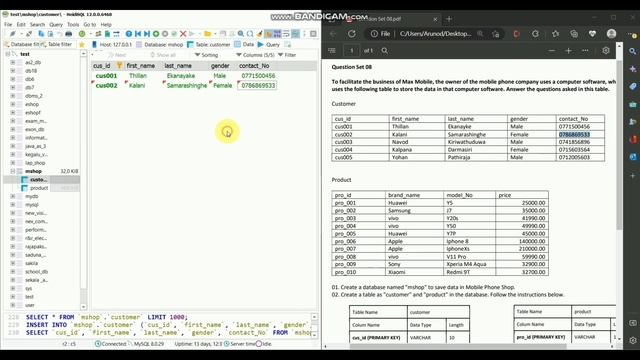Viewport: 640px width, 360px height.
Task: Open the Help menu in HeidiSQL
Action: click(x=106, y=24)
